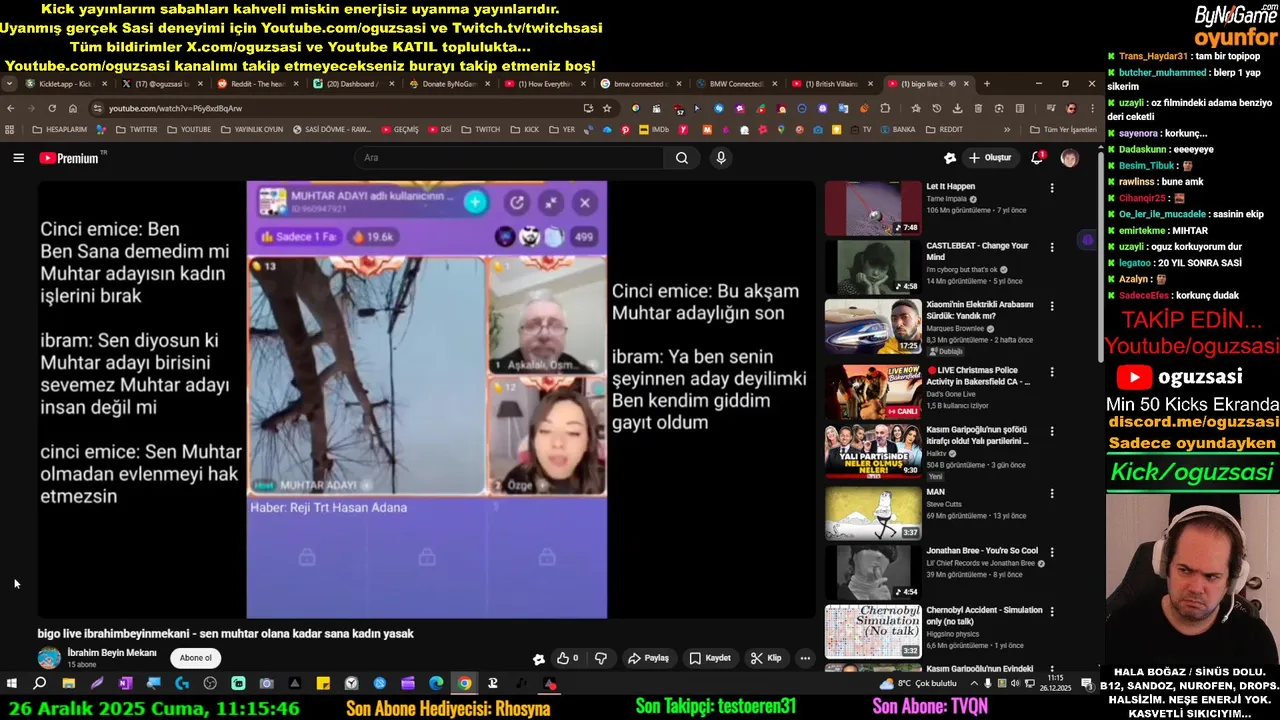Like the video with the thumbs-up button

click(568, 658)
